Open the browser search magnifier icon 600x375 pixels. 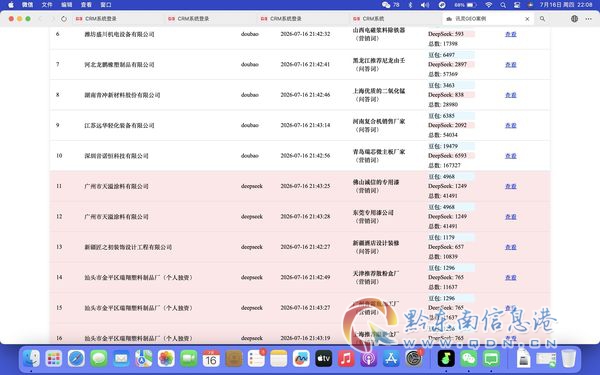tap(542, 19)
